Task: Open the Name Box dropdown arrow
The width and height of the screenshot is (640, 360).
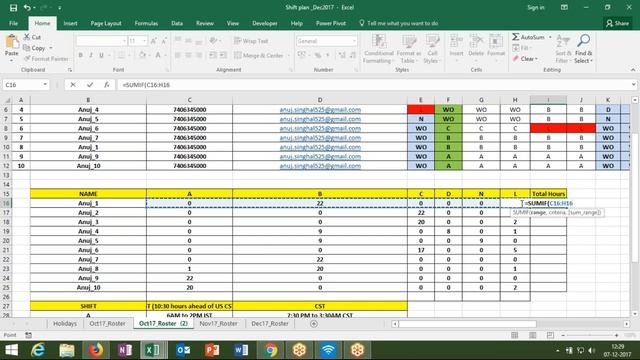Action: click(x=45, y=84)
